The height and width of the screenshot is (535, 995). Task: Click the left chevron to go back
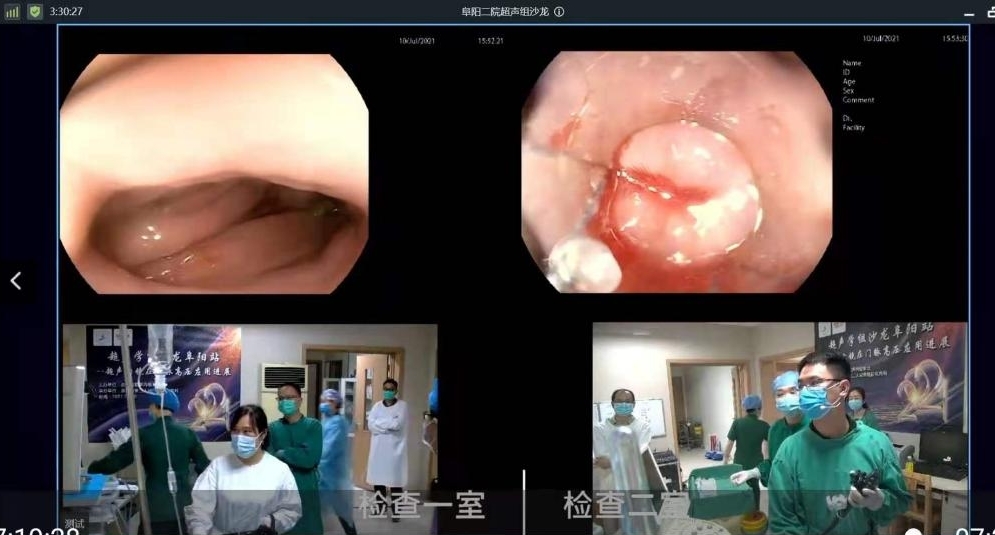coord(16,281)
